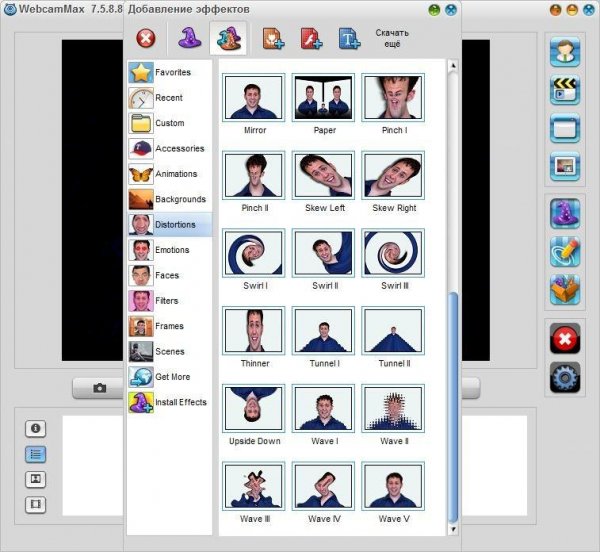Open settings with the gear icon
Image resolution: width=600 pixels, height=552 pixels.
click(x=565, y=378)
